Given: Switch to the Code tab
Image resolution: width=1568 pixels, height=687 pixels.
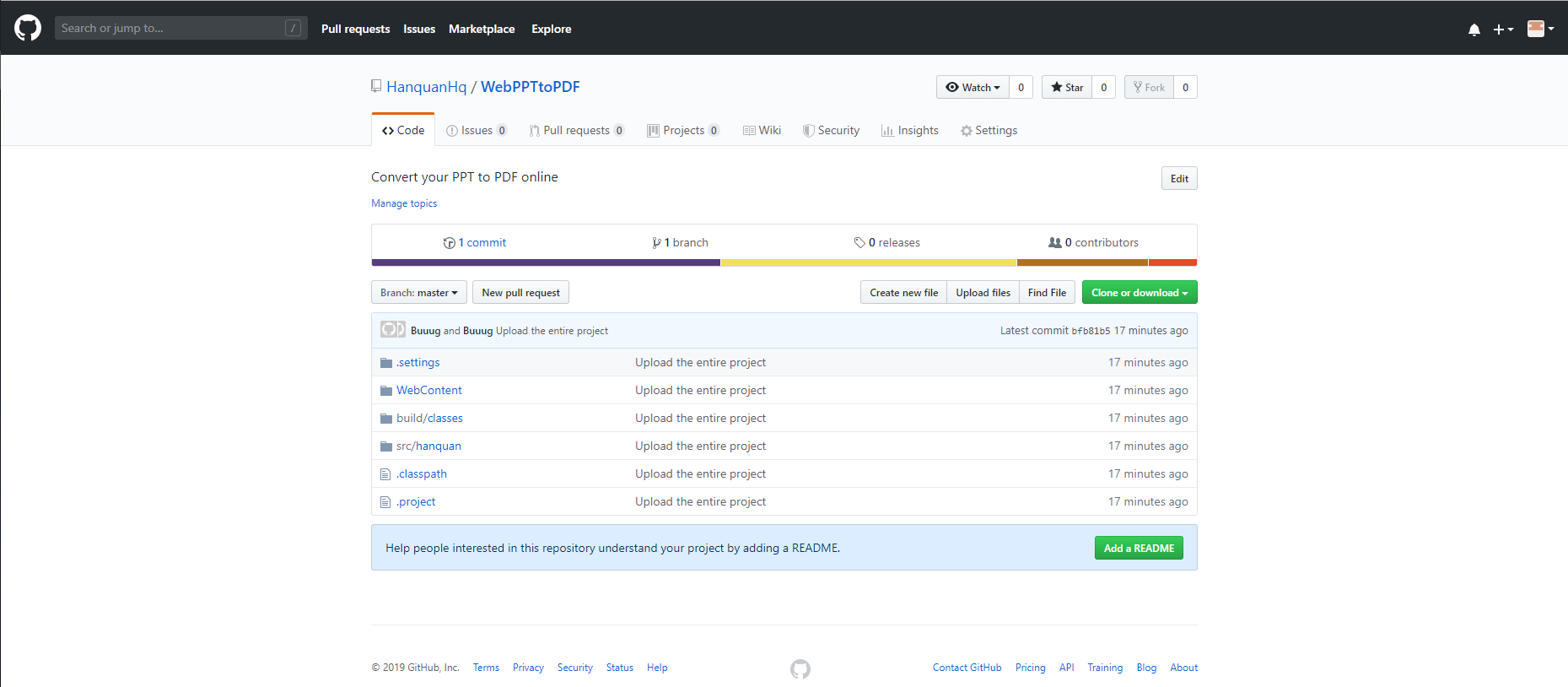Looking at the screenshot, I should [x=403, y=130].
